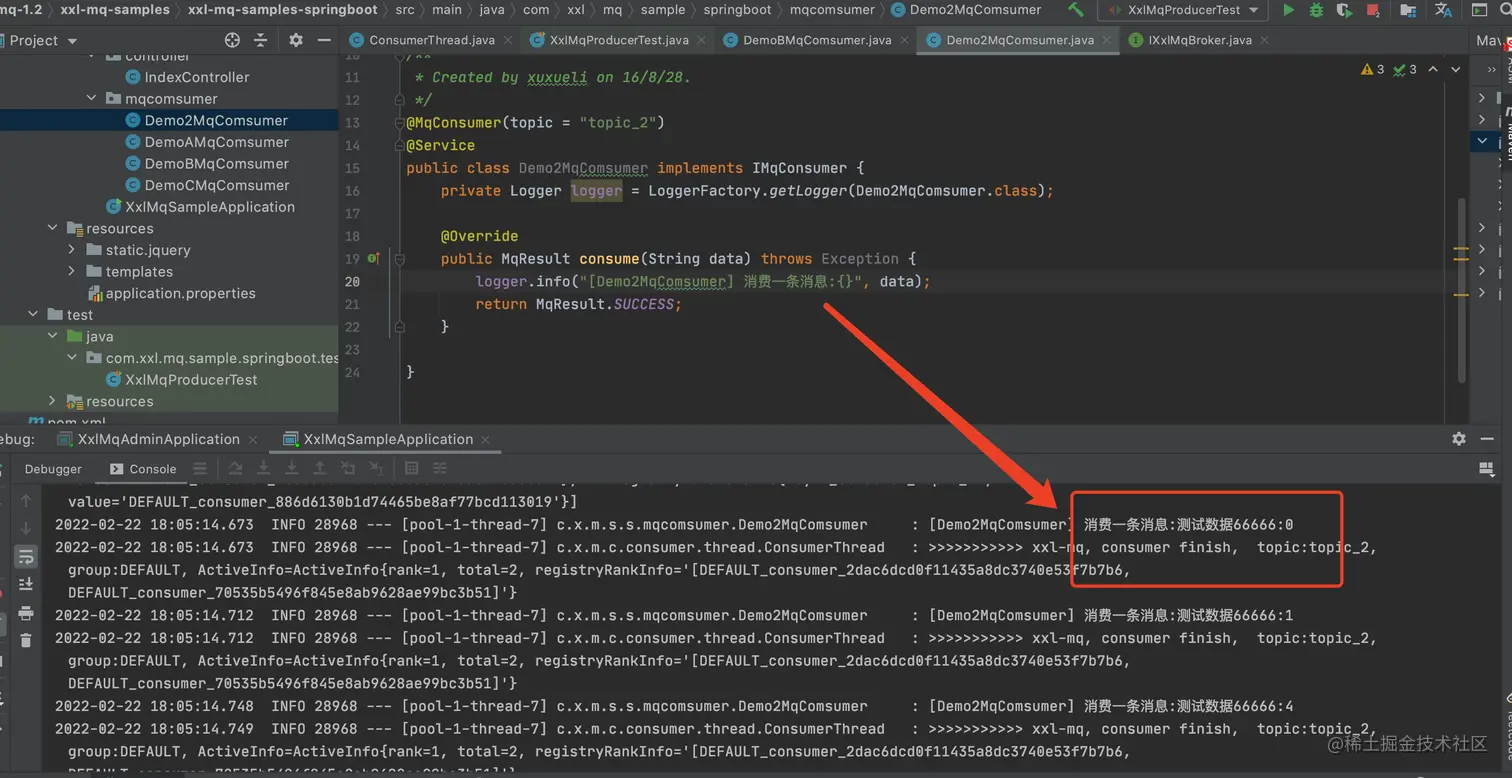Run with coverage shield icon

(x=1343, y=10)
